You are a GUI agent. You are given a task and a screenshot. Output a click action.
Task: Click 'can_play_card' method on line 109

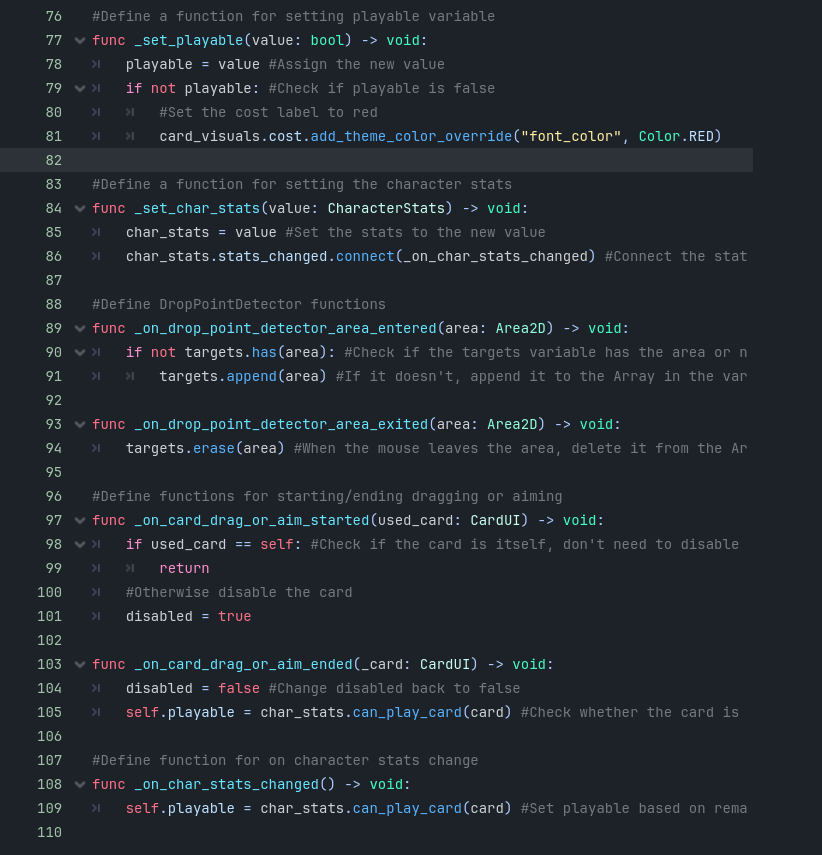pyautogui.click(x=407, y=808)
